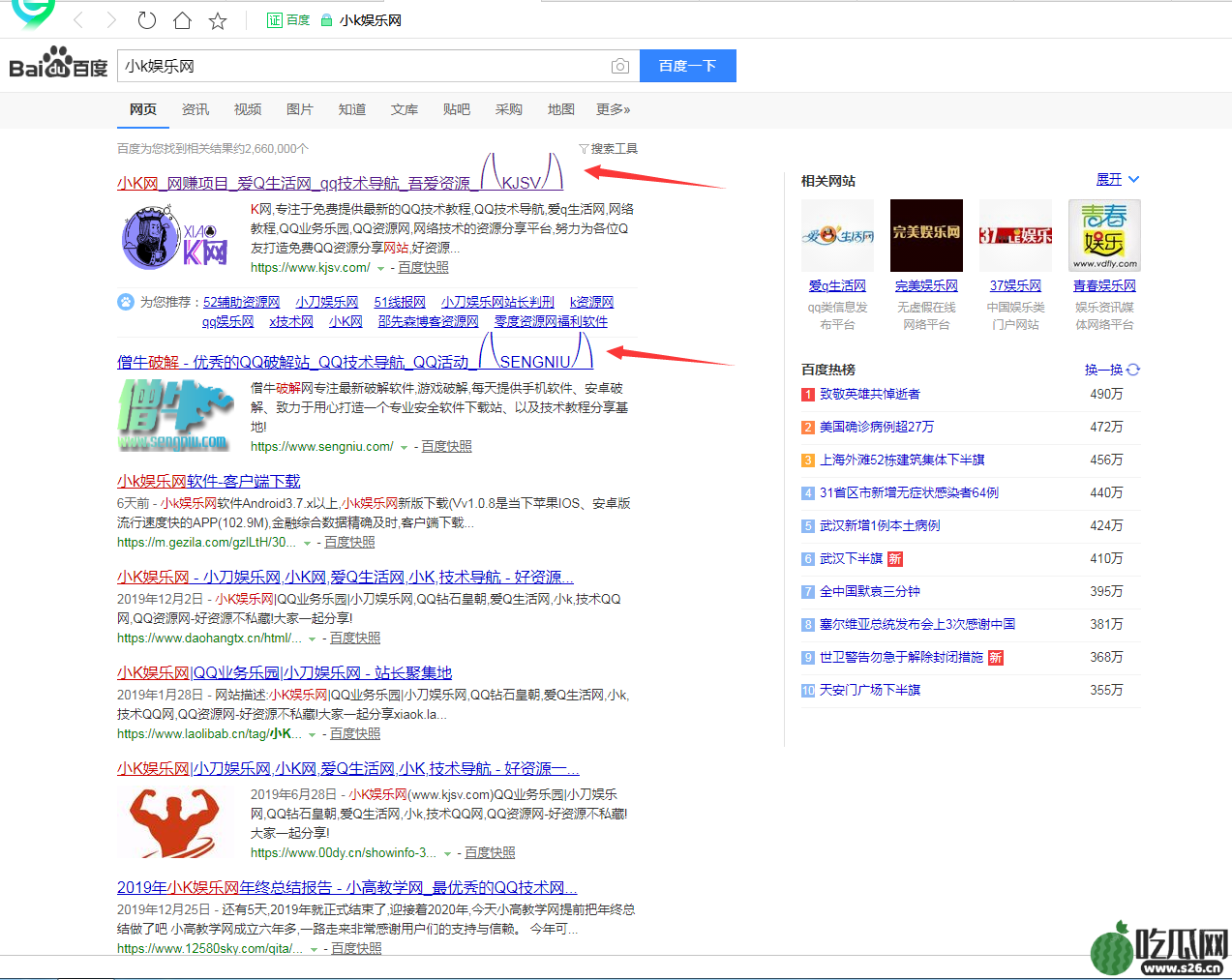Open hot search 美国确诊病例超27万
This screenshot has width=1232, height=980.
[877, 427]
